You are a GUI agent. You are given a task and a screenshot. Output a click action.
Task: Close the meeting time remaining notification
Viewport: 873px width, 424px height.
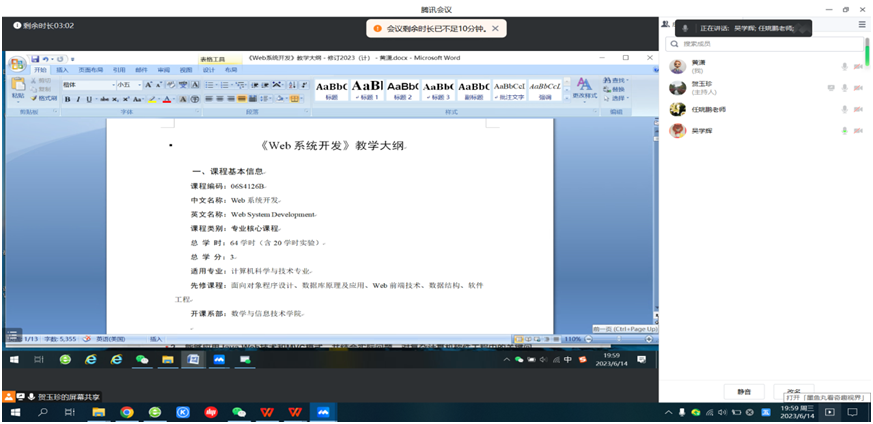pos(495,28)
